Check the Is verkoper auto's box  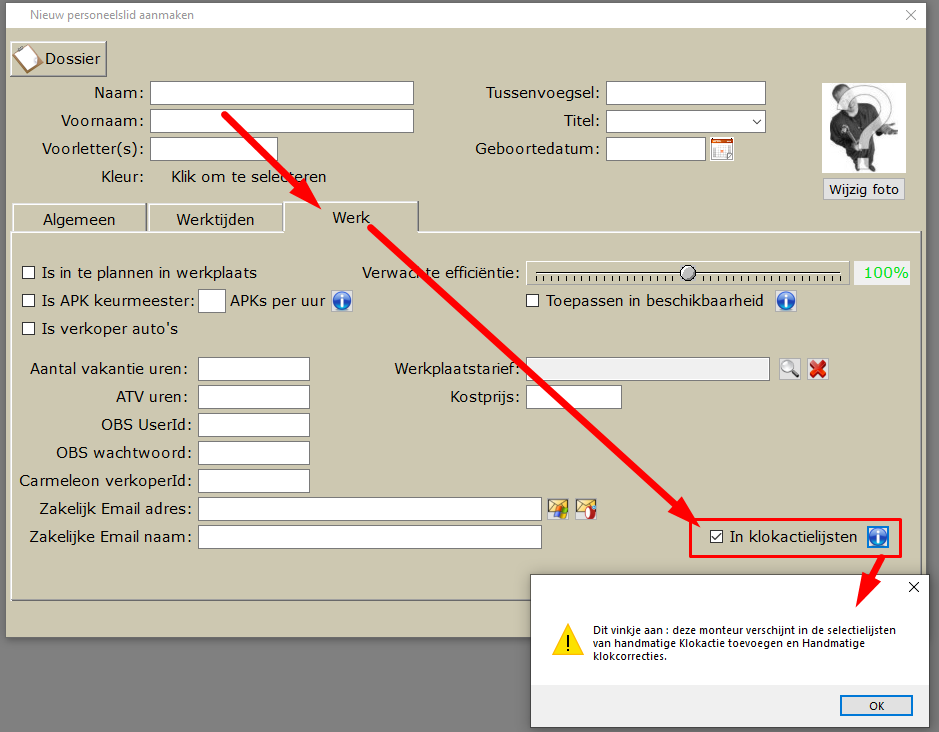click(x=28, y=329)
